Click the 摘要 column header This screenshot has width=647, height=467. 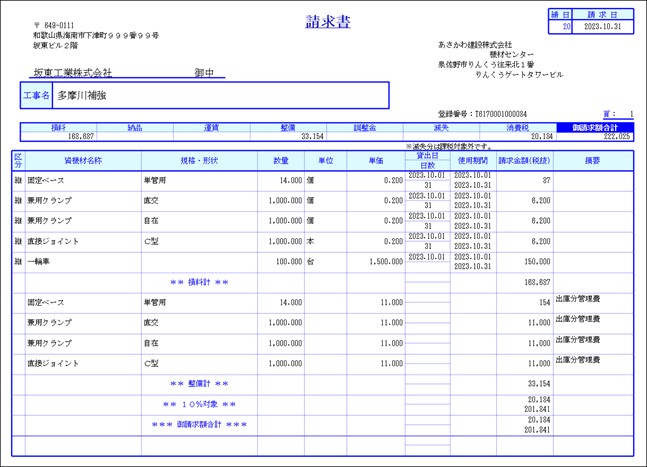click(592, 160)
